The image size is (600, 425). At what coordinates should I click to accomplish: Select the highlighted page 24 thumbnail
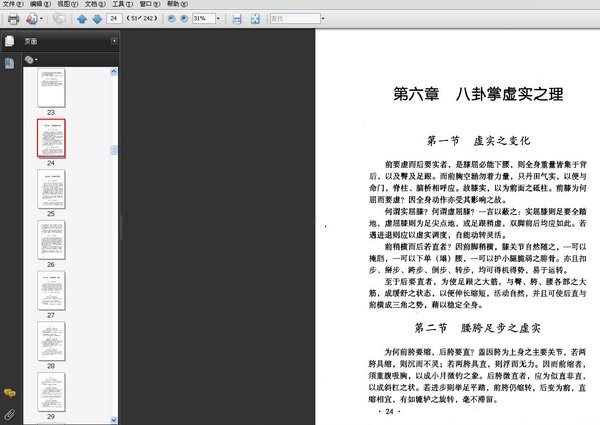(x=51, y=138)
